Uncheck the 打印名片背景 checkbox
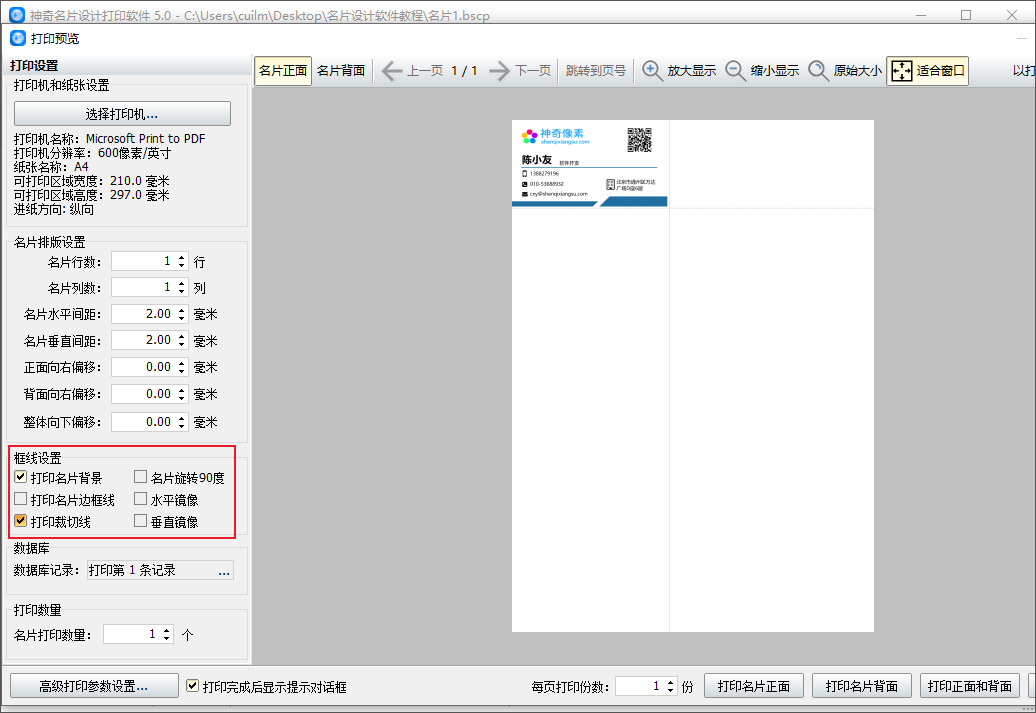1036x713 pixels. pos(20,477)
